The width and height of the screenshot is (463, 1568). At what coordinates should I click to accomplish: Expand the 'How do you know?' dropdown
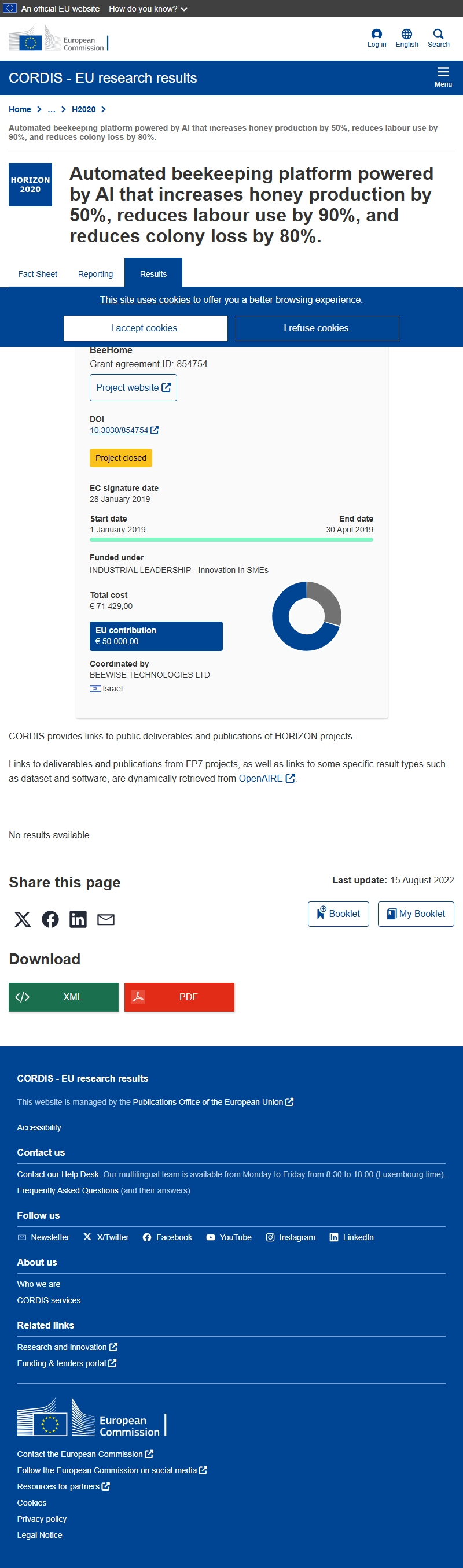(148, 9)
